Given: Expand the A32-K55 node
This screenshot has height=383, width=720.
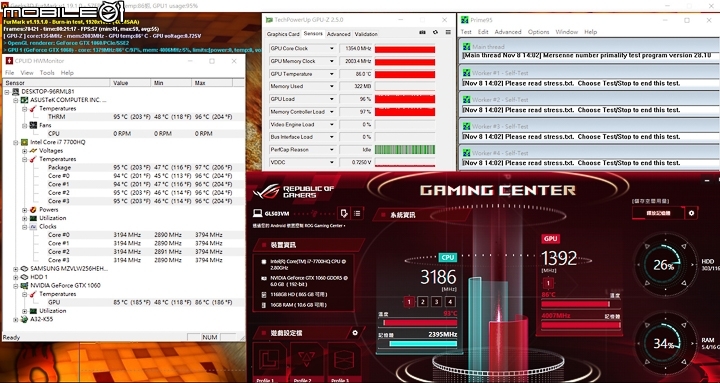Looking at the screenshot, I should 16,319.
